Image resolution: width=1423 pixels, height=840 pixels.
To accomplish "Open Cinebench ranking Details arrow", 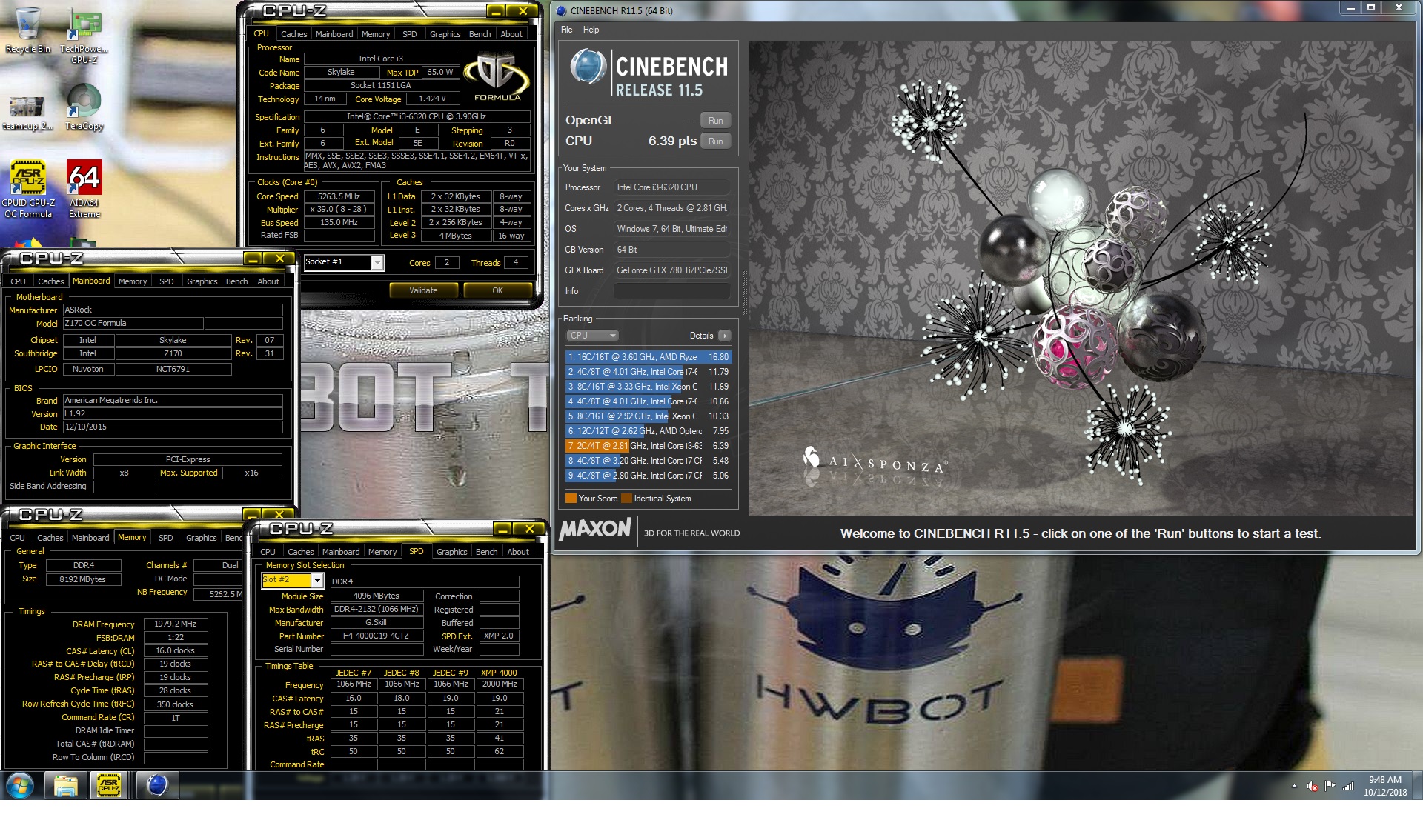I will pyautogui.click(x=725, y=336).
